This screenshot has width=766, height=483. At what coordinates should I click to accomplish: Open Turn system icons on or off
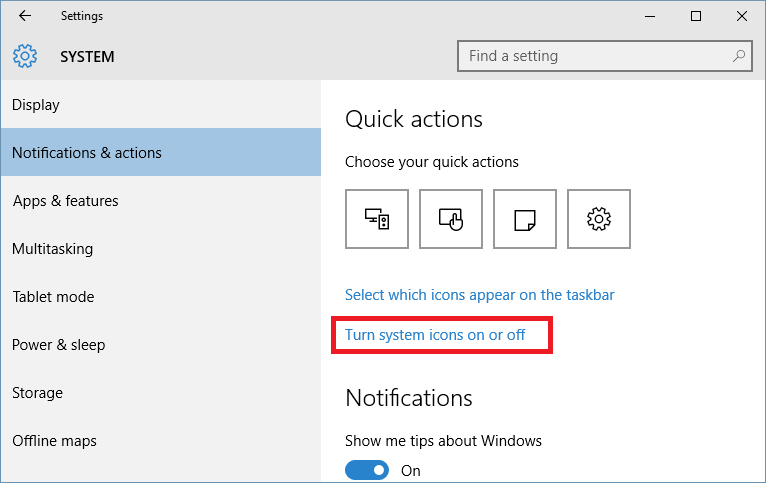[435, 335]
